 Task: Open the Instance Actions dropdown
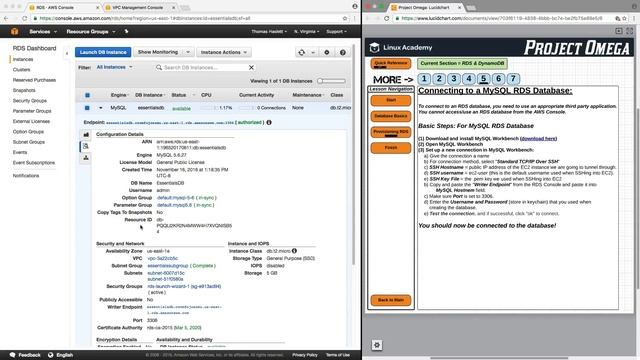[x=224, y=52]
